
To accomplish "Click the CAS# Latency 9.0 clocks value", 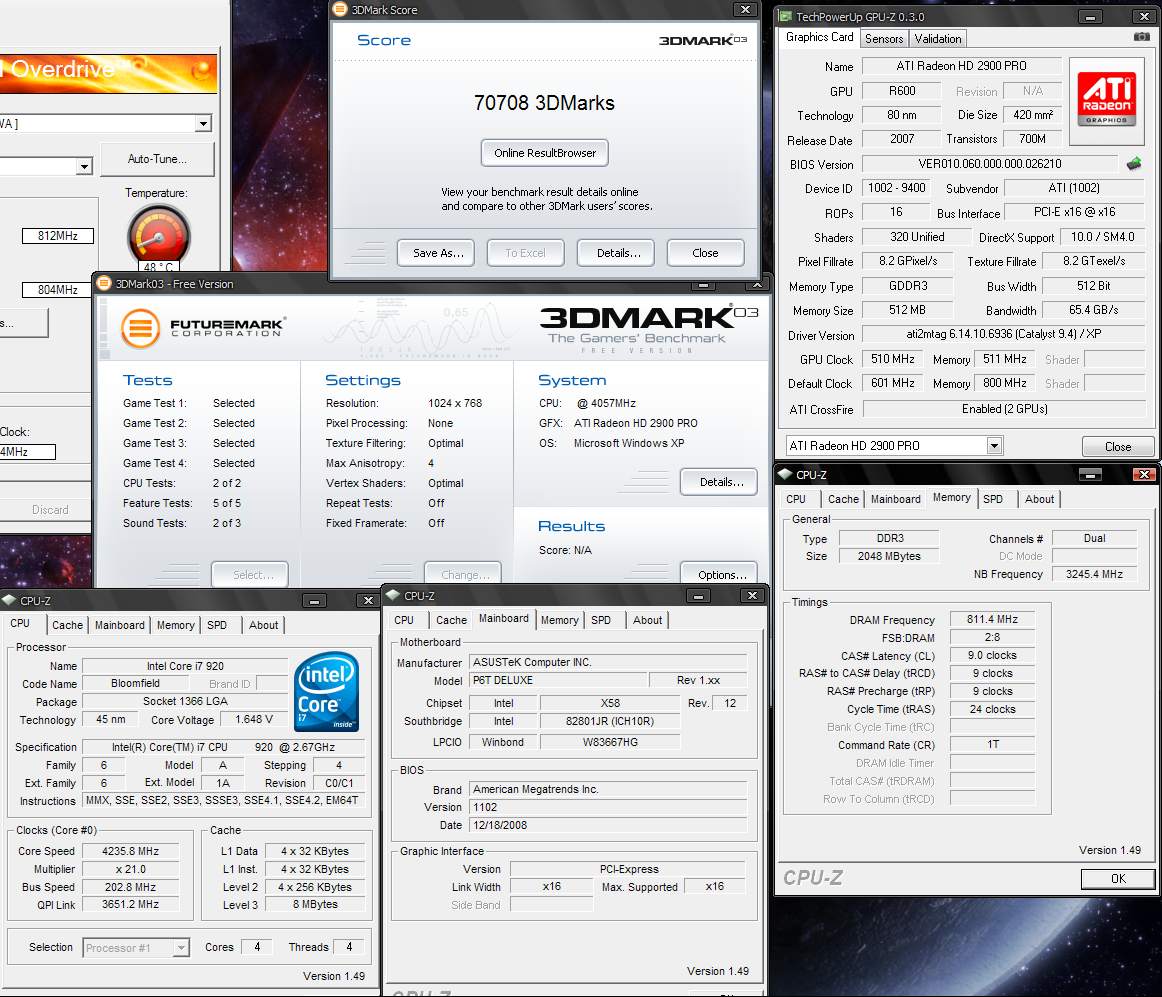I will pyautogui.click(x=992, y=655).
